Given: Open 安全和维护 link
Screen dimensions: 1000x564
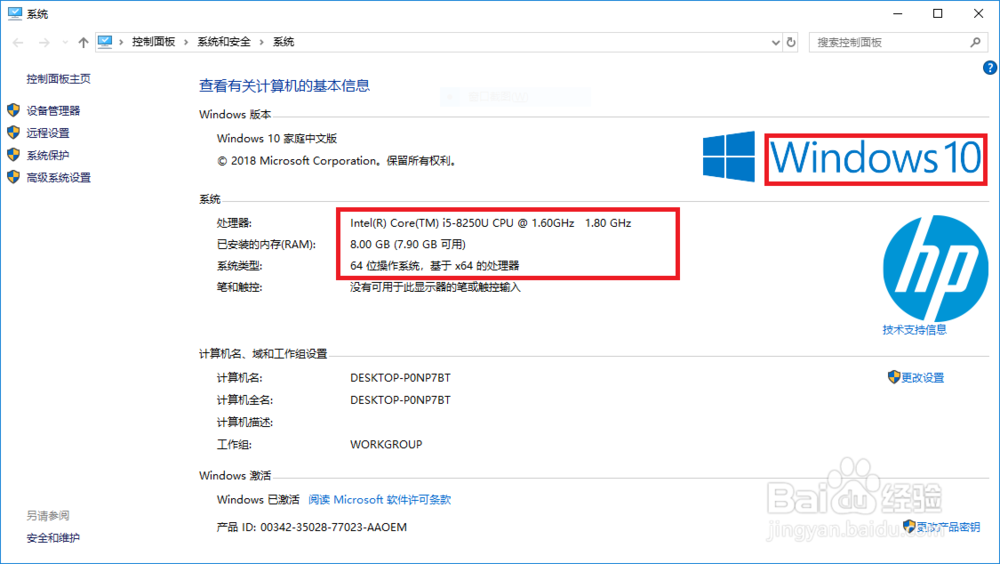Looking at the screenshot, I should point(53,538).
